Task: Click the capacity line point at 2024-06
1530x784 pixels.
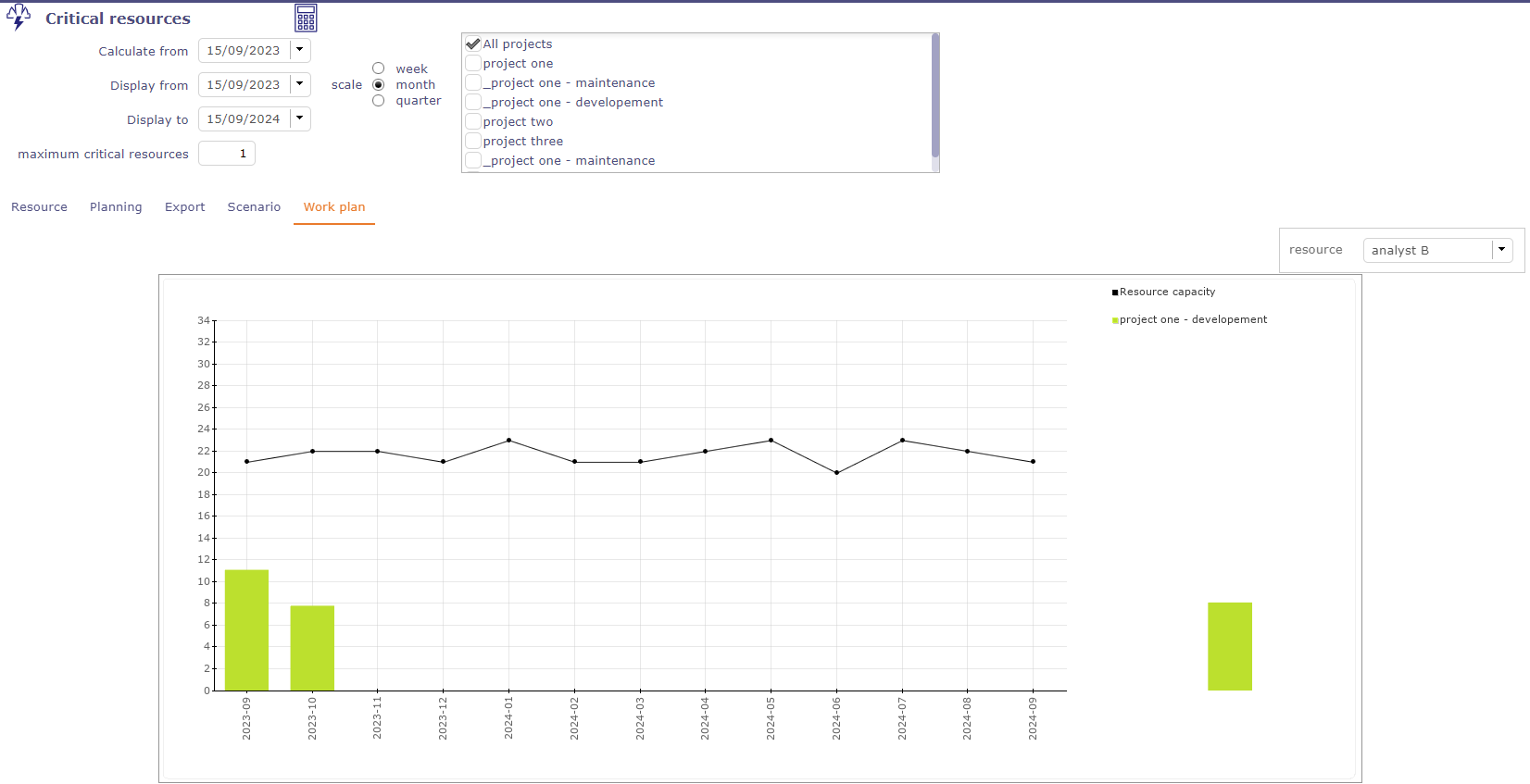Action: (837, 473)
